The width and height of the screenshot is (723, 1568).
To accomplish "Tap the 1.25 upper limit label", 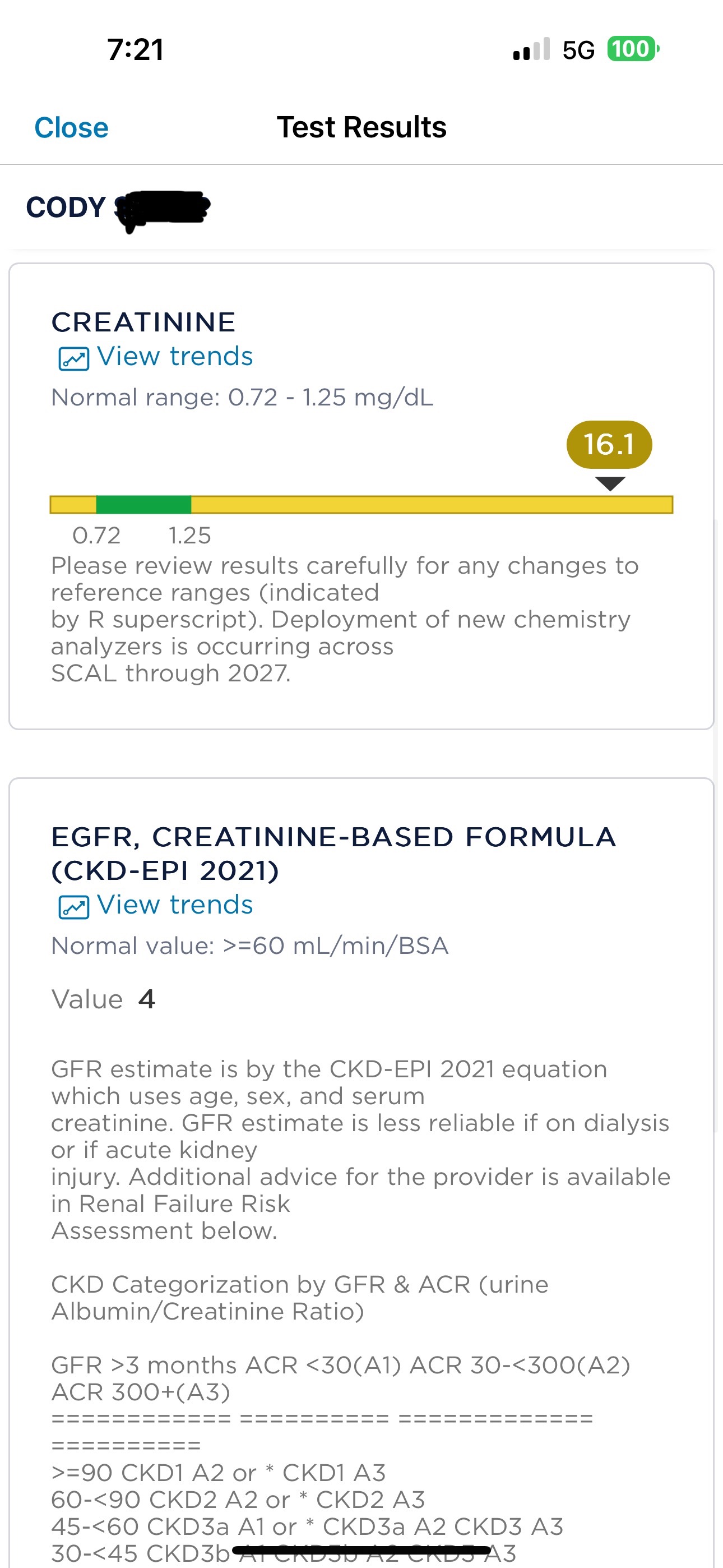I will coord(189,536).
